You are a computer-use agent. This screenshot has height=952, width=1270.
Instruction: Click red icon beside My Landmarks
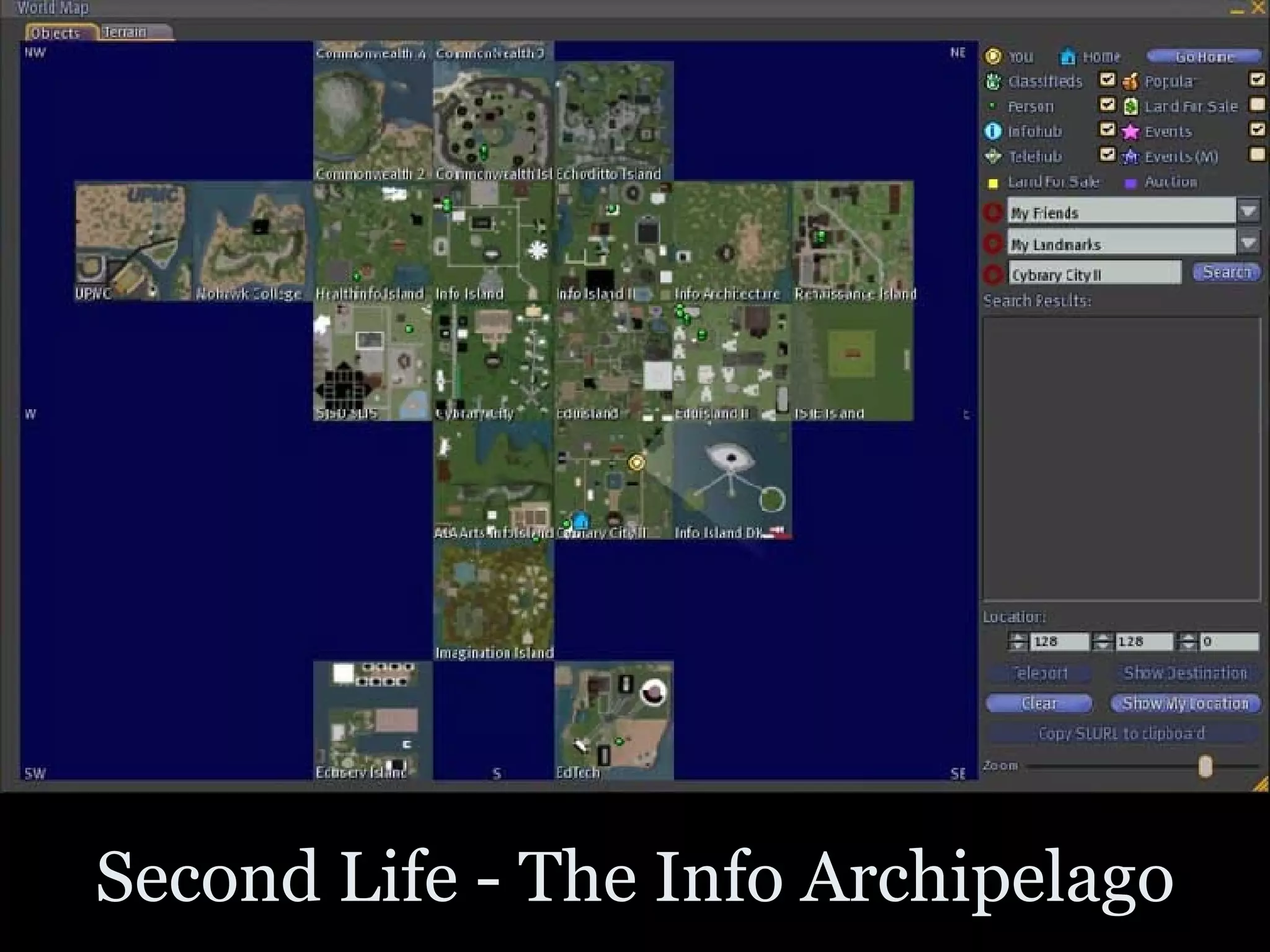coord(993,243)
